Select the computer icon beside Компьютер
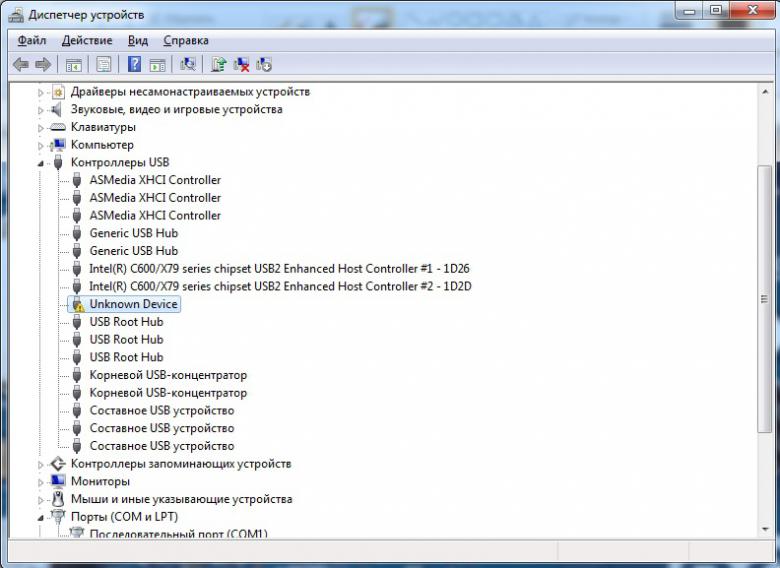This screenshot has width=780, height=568. (58, 145)
